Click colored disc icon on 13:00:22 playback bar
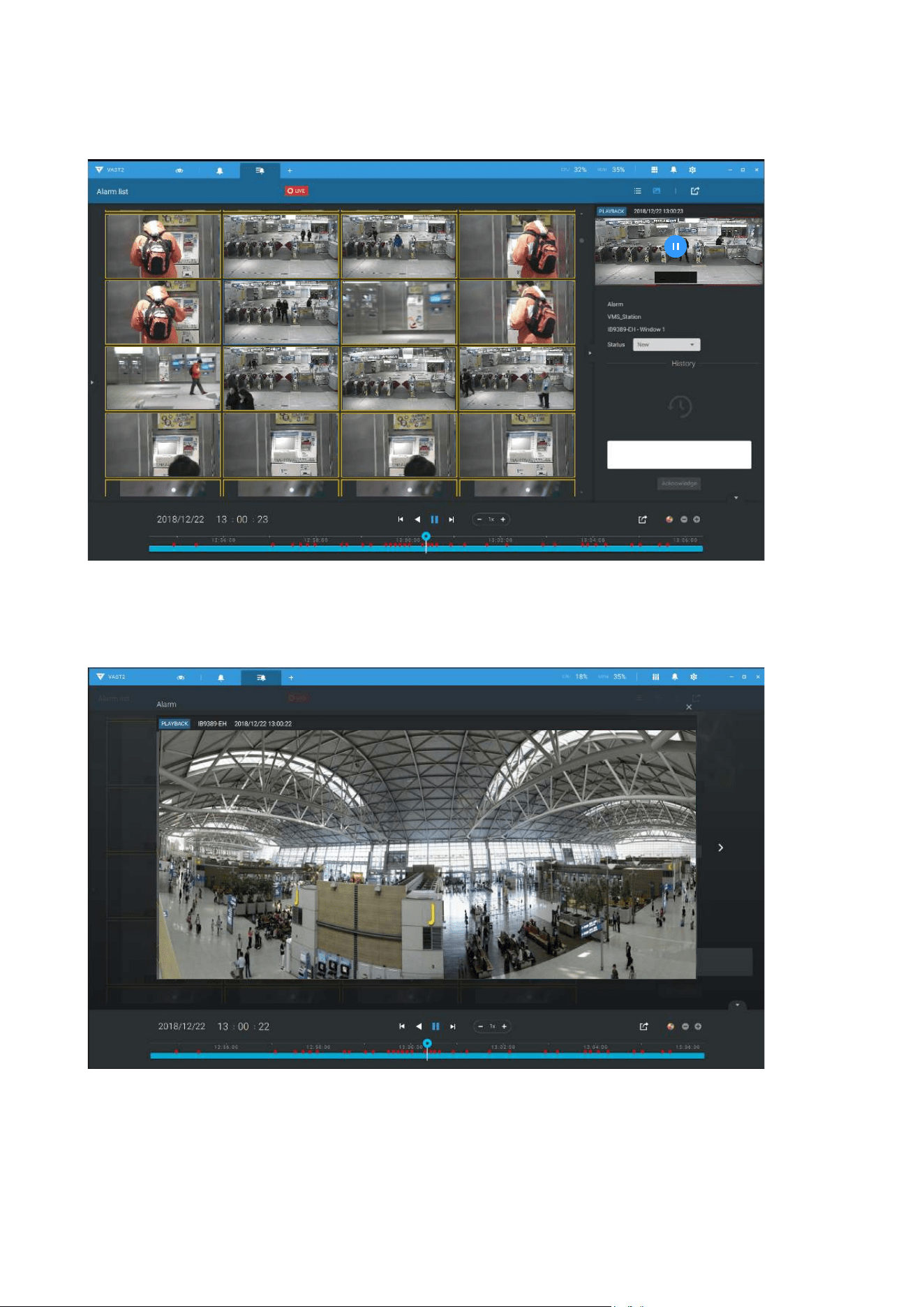 671,1026
